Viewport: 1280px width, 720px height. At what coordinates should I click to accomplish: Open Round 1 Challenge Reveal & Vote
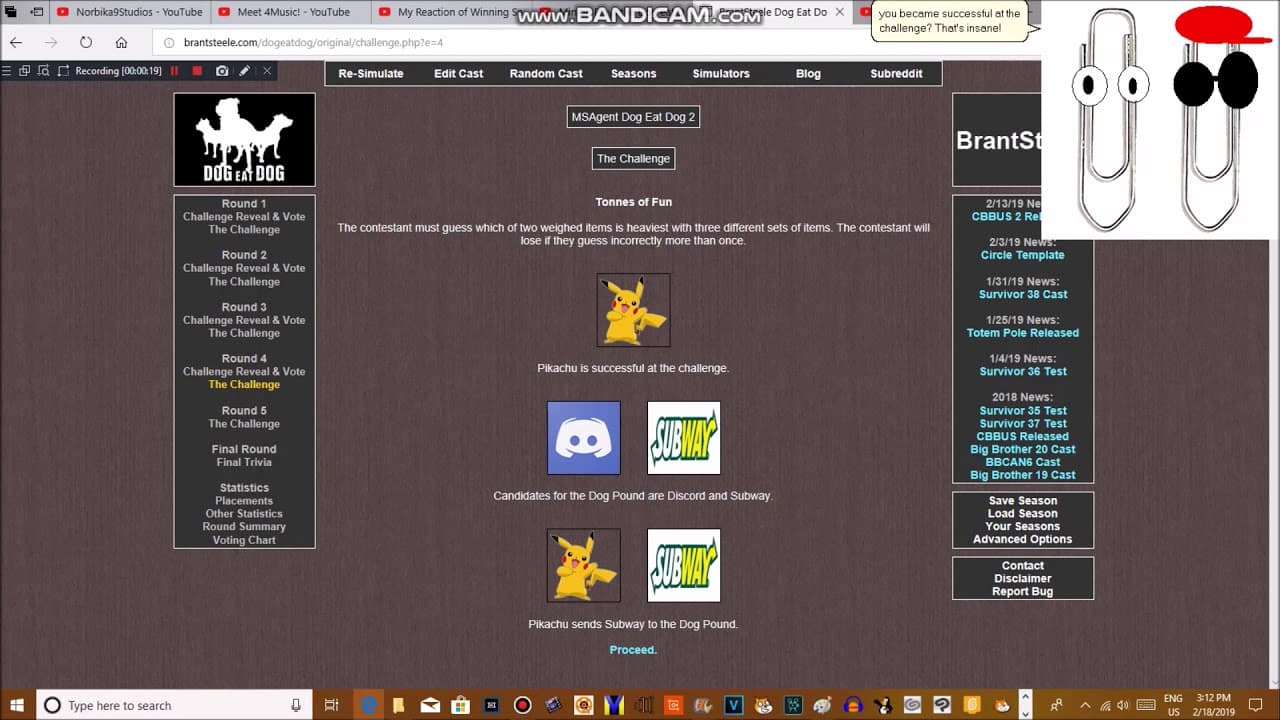tap(244, 216)
